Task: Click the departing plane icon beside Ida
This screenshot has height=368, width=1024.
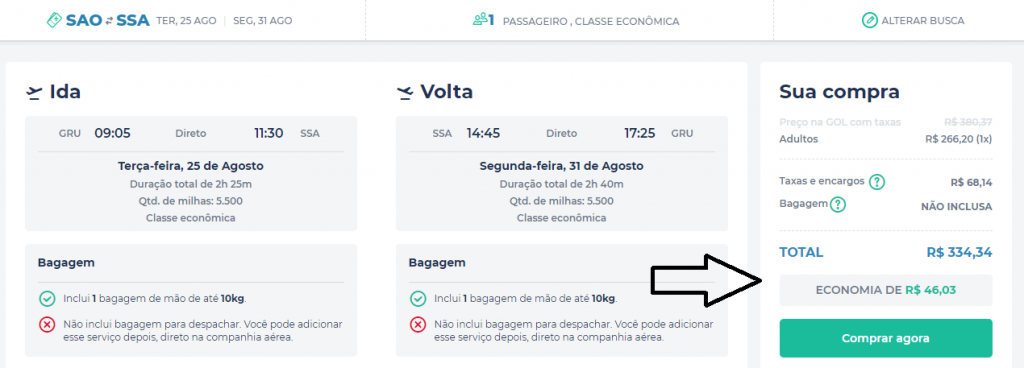Action: 34,93
